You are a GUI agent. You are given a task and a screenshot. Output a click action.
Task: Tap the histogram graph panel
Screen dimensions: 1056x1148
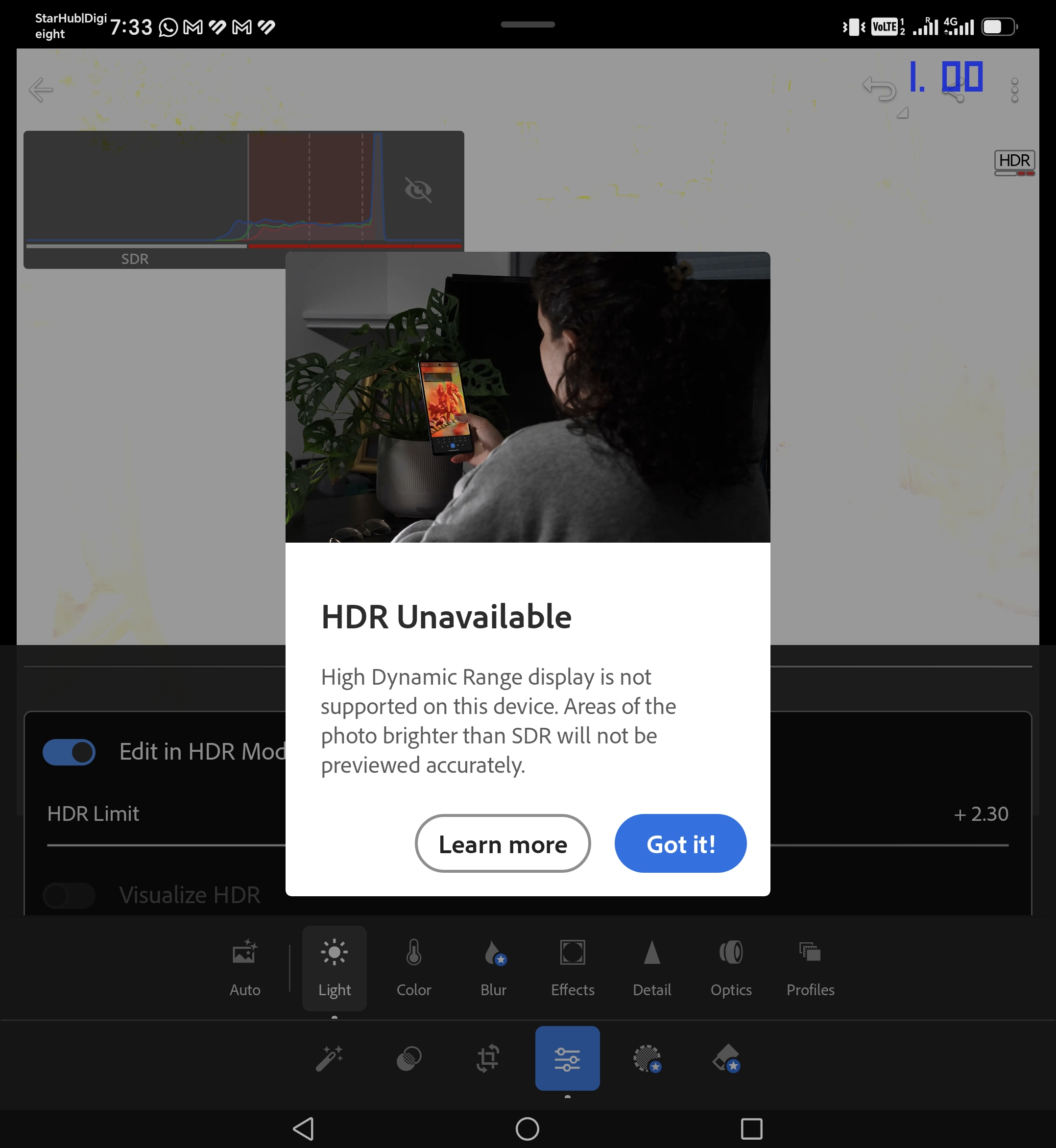pyautogui.click(x=243, y=200)
